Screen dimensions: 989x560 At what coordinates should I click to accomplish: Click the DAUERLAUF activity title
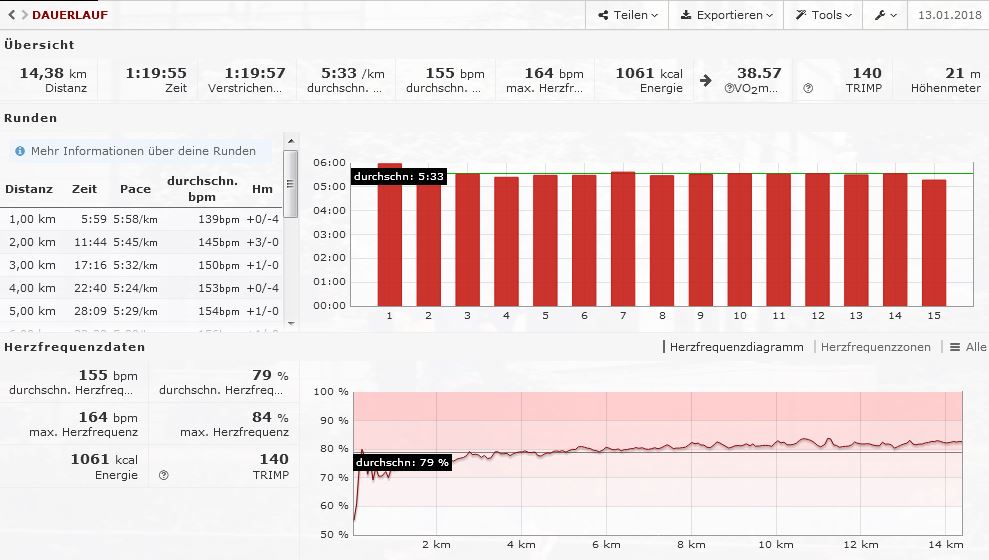click(x=70, y=15)
